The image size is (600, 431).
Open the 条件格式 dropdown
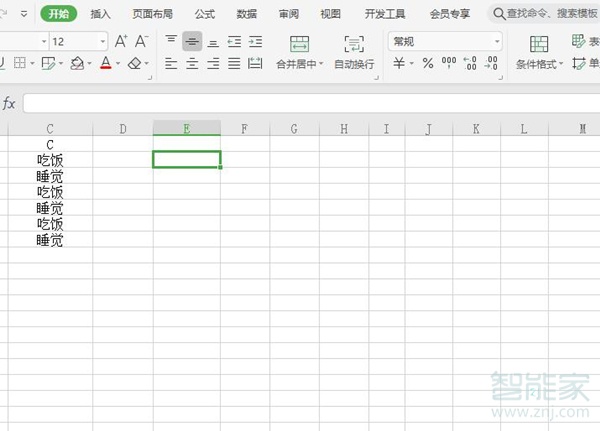539,51
